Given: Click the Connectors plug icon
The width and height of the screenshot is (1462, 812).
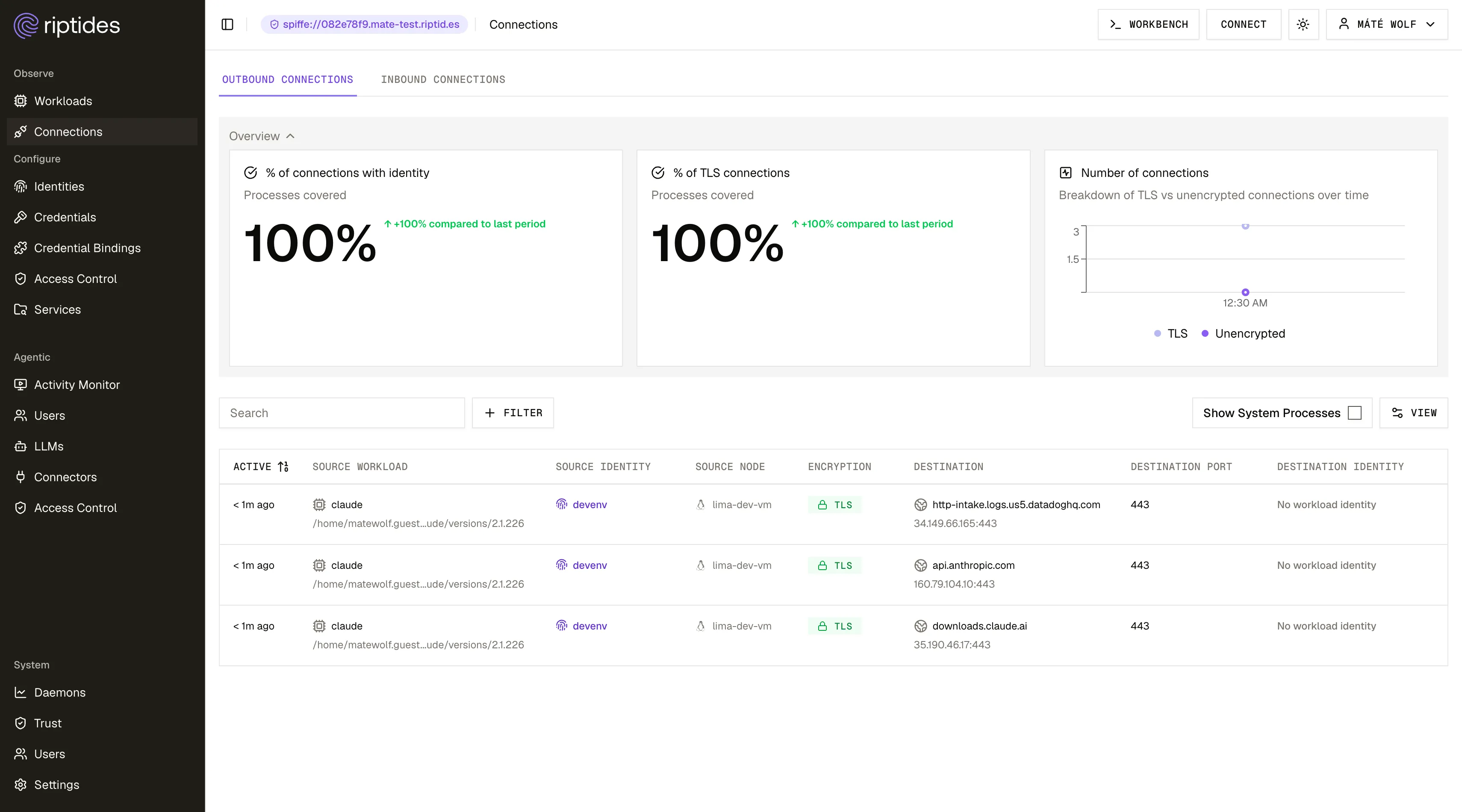Looking at the screenshot, I should pyautogui.click(x=21, y=477).
